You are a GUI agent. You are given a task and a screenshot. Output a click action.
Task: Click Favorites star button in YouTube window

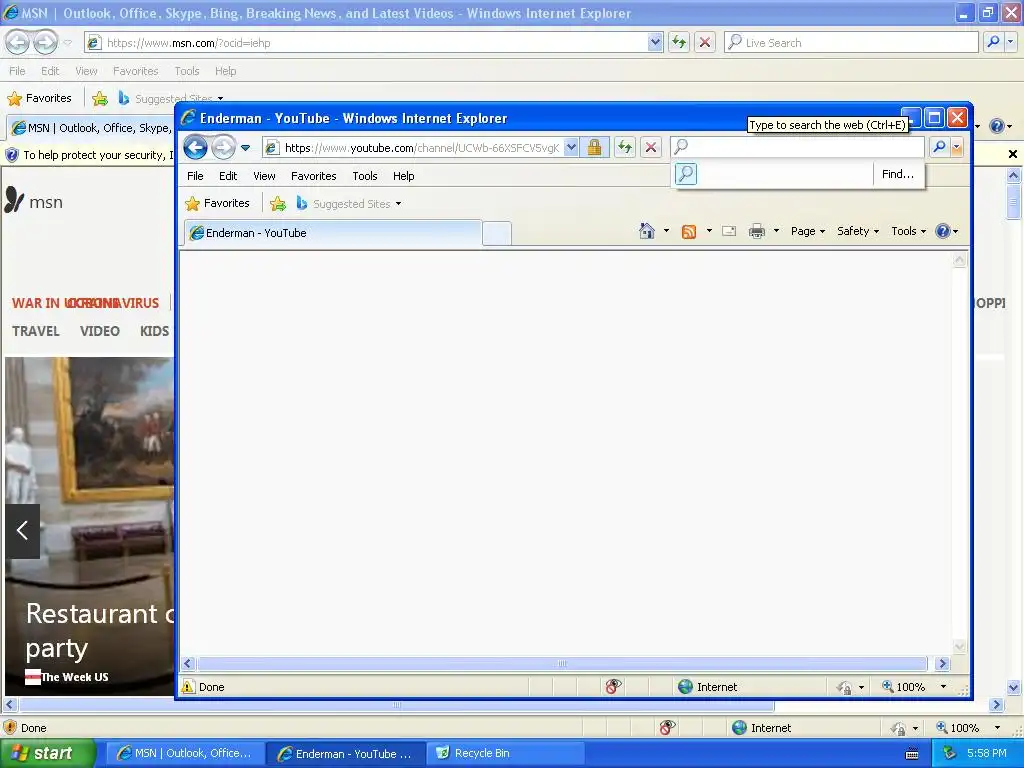217,203
